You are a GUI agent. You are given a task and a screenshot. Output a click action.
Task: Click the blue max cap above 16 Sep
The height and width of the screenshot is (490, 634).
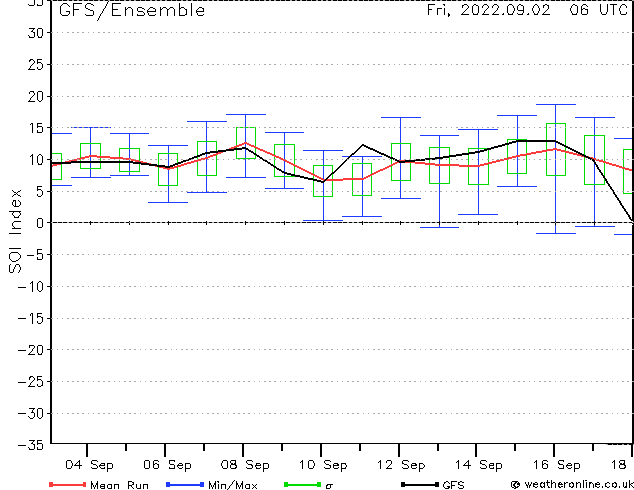[x=556, y=104]
